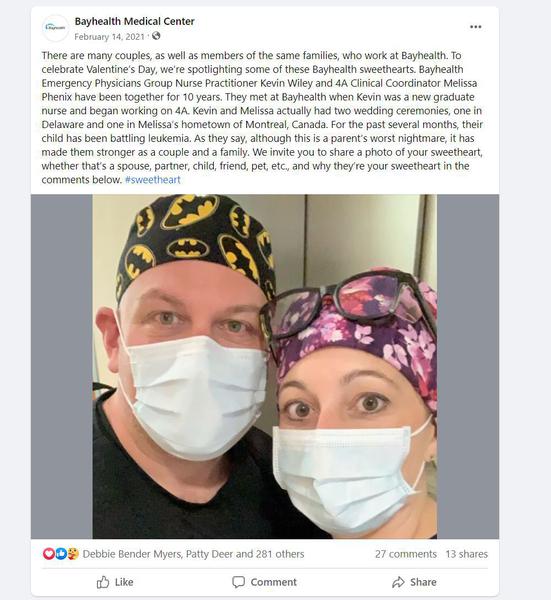View the 13 shares list
Viewport: 551px width, 600px height.
point(467,554)
